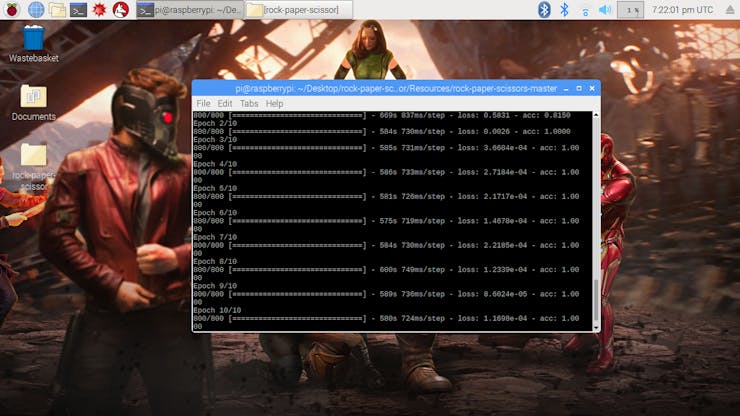Open the terminal File menu
The image size is (740, 416).
tap(203, 103)
